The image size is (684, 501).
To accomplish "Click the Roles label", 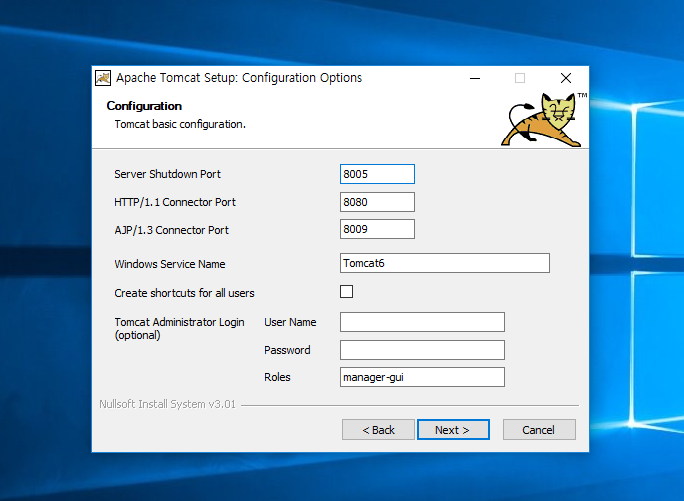I will click(x=277, y=377).
